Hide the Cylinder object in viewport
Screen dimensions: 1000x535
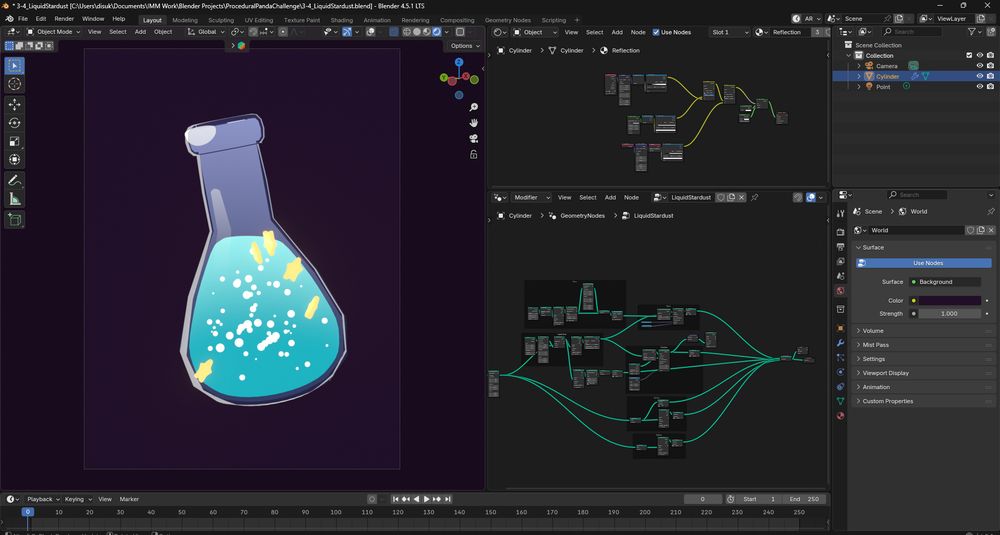point(979,76)
